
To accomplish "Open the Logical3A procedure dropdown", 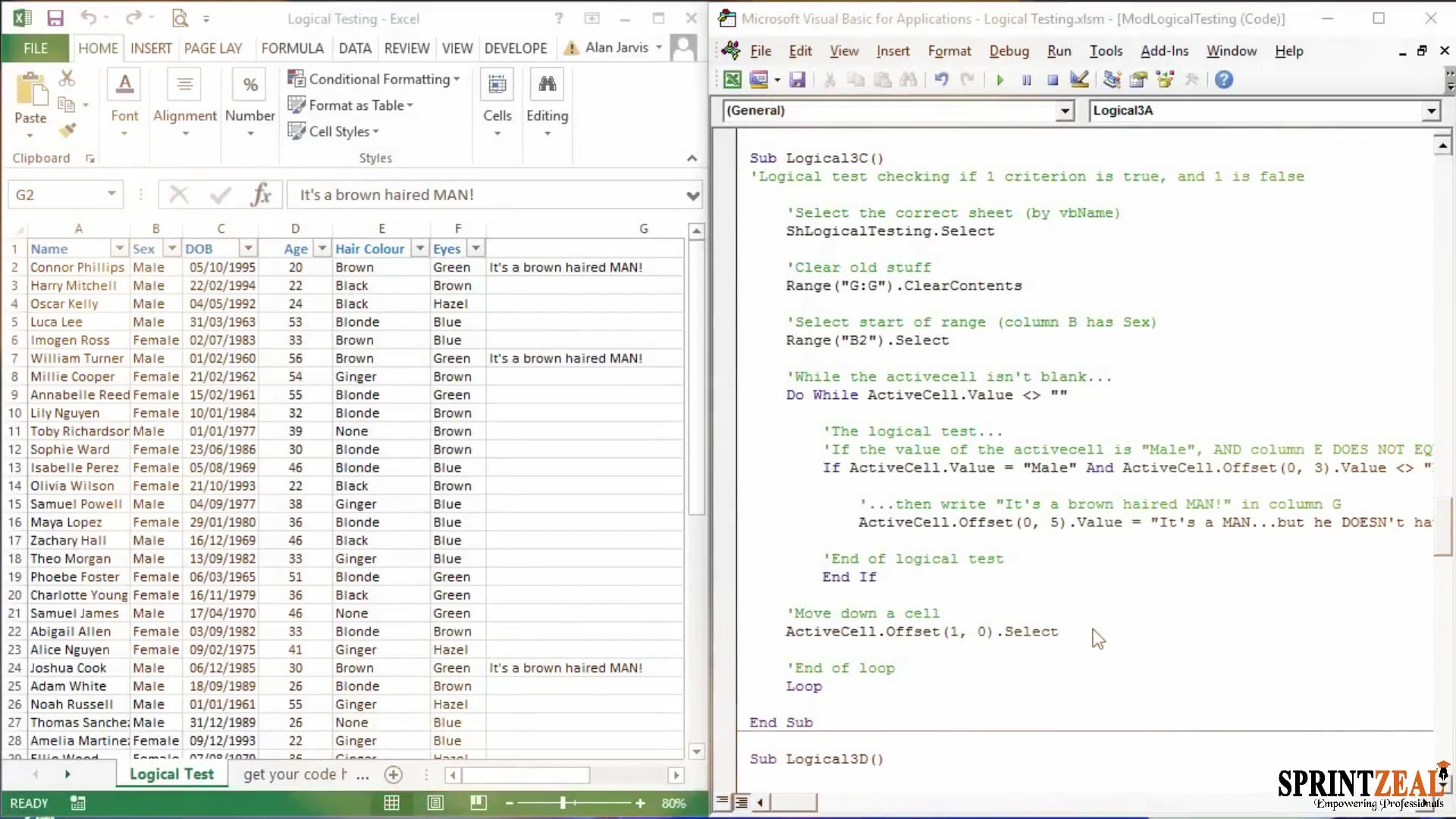I will [x=1431, y=111].
